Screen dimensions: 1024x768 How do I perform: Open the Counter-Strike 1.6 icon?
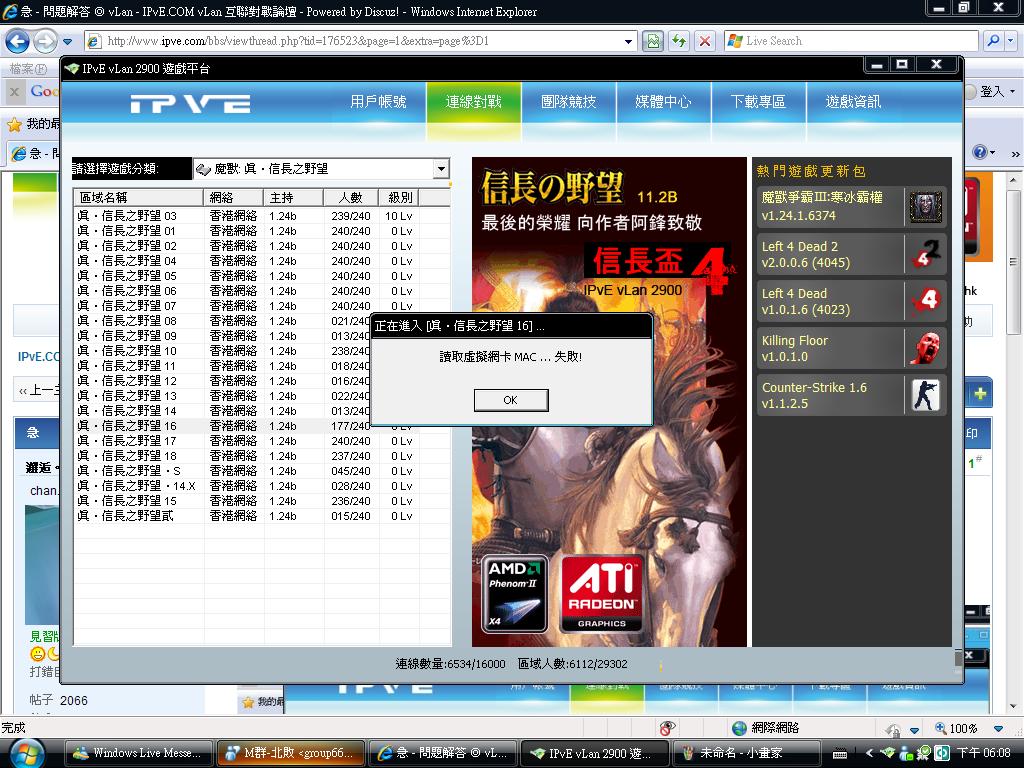tap(925, 395)
